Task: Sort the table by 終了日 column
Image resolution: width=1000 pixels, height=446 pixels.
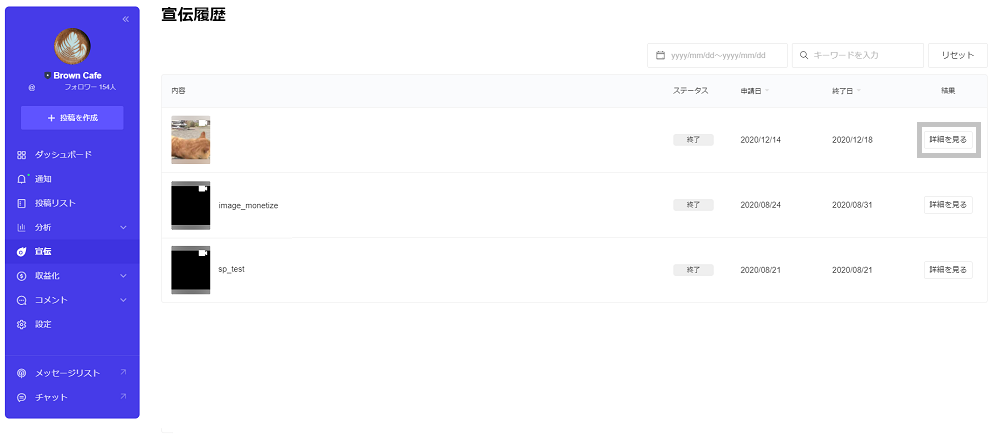Action: click(845, 91)
